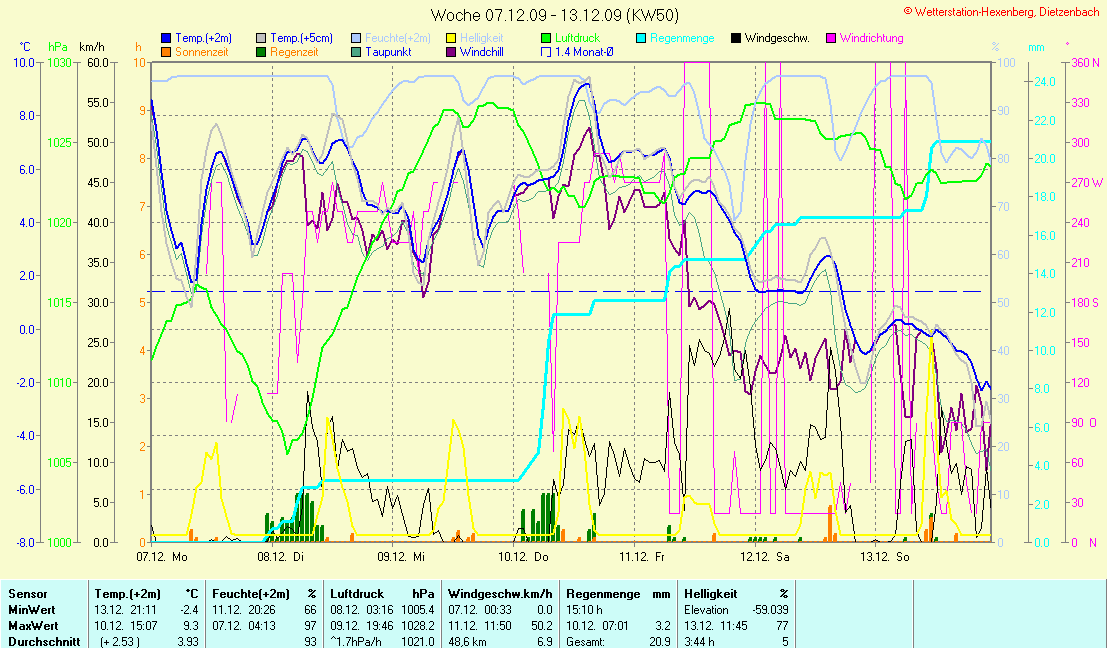Click the yellow Helligkeit legend square
This screenshot has width=1107, height=648.
coord(451,38)
